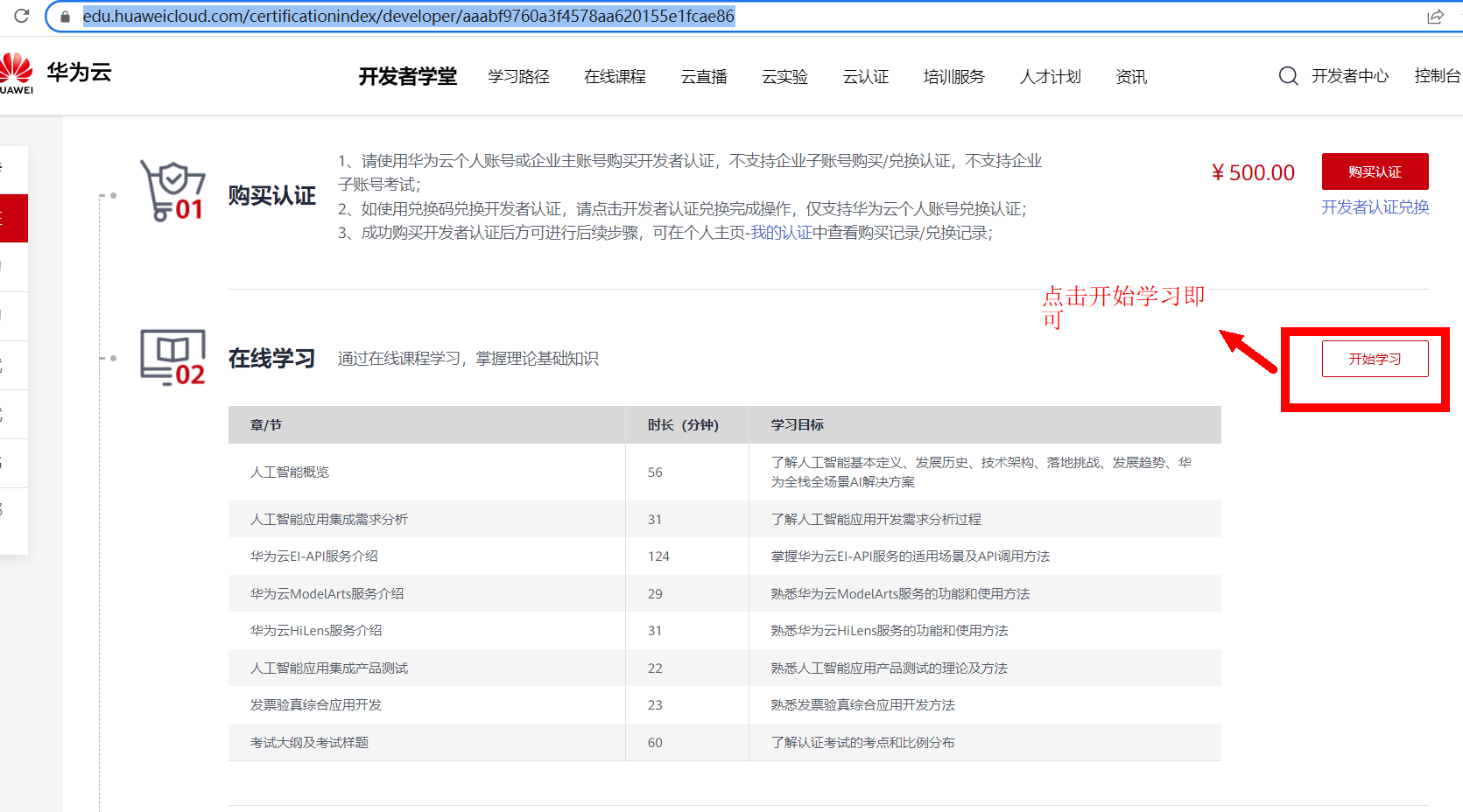Click the padlock site security icon
The image size is (1463, 812).
click(65, 17)
